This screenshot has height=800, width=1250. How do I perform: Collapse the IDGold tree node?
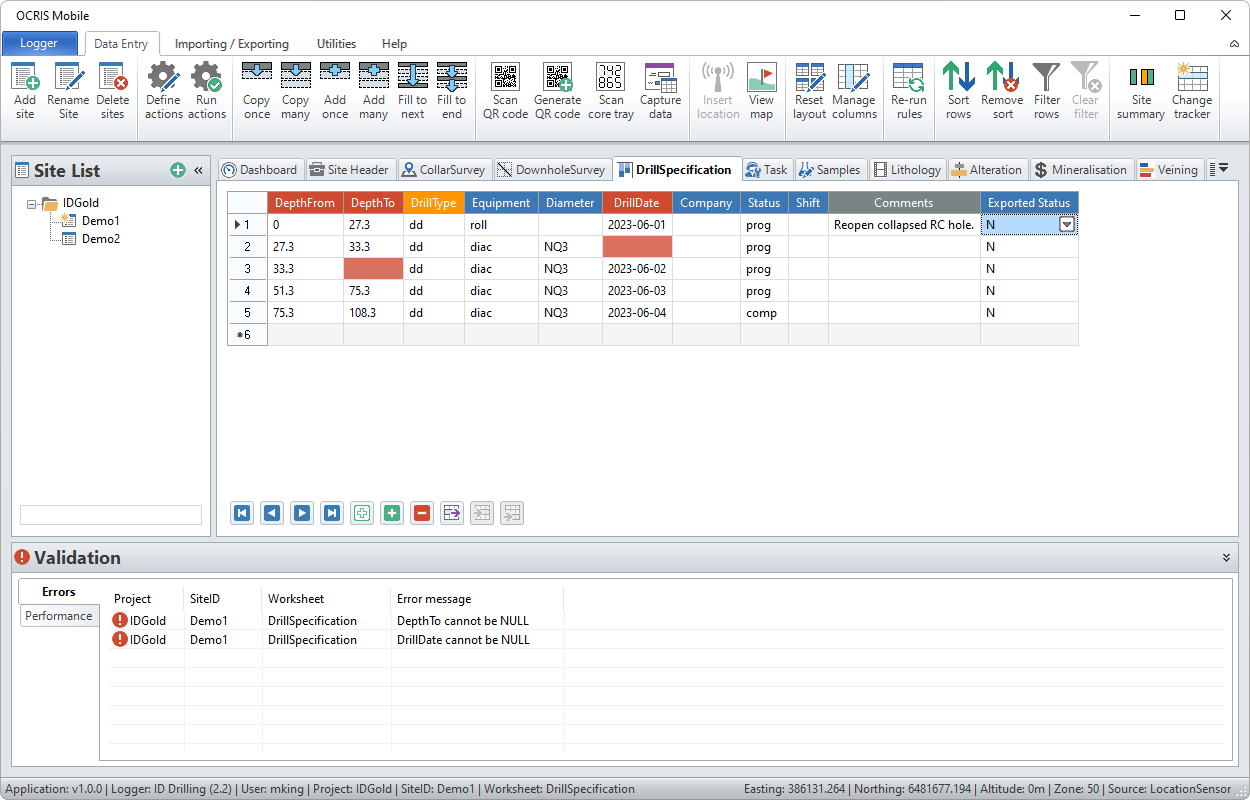click(x=33, y=203)
